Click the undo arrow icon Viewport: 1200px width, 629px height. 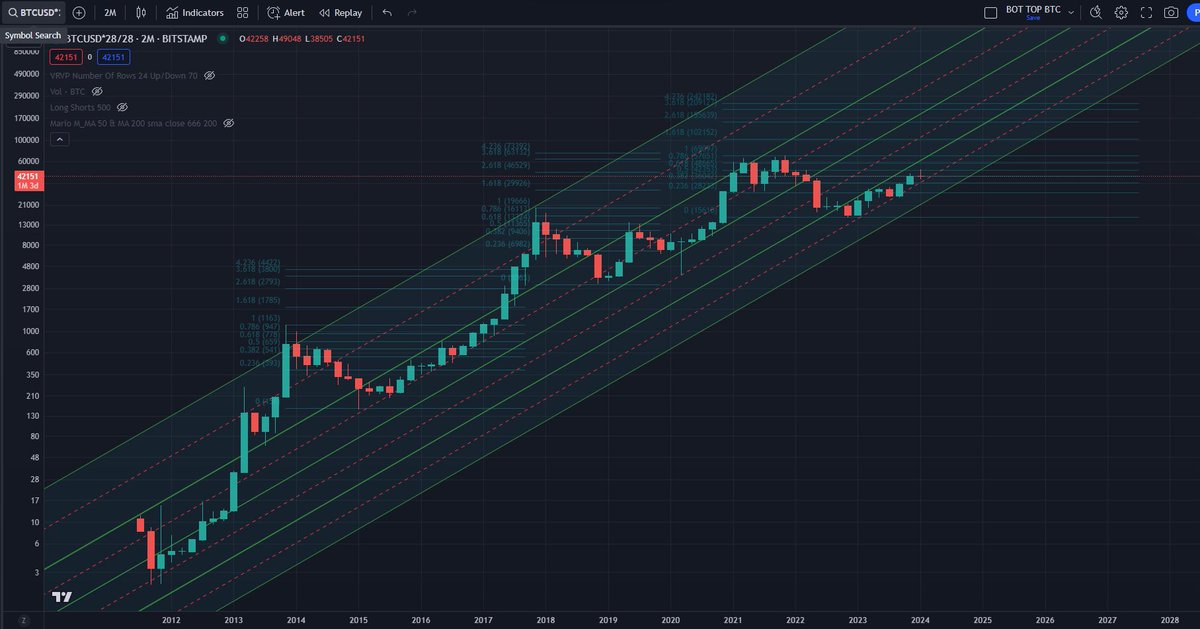[x=388, y=13]
